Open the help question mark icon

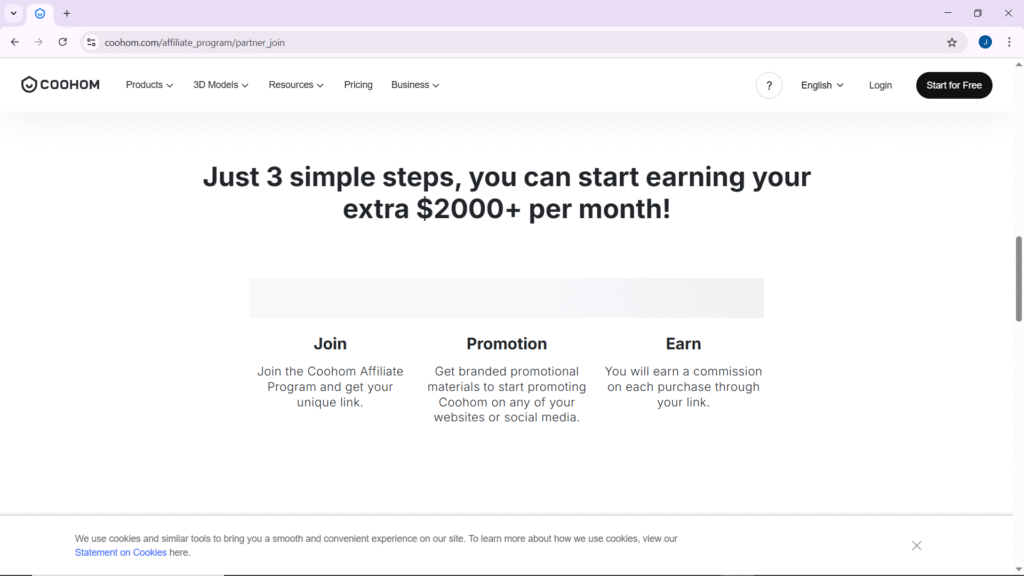point(769,86)
